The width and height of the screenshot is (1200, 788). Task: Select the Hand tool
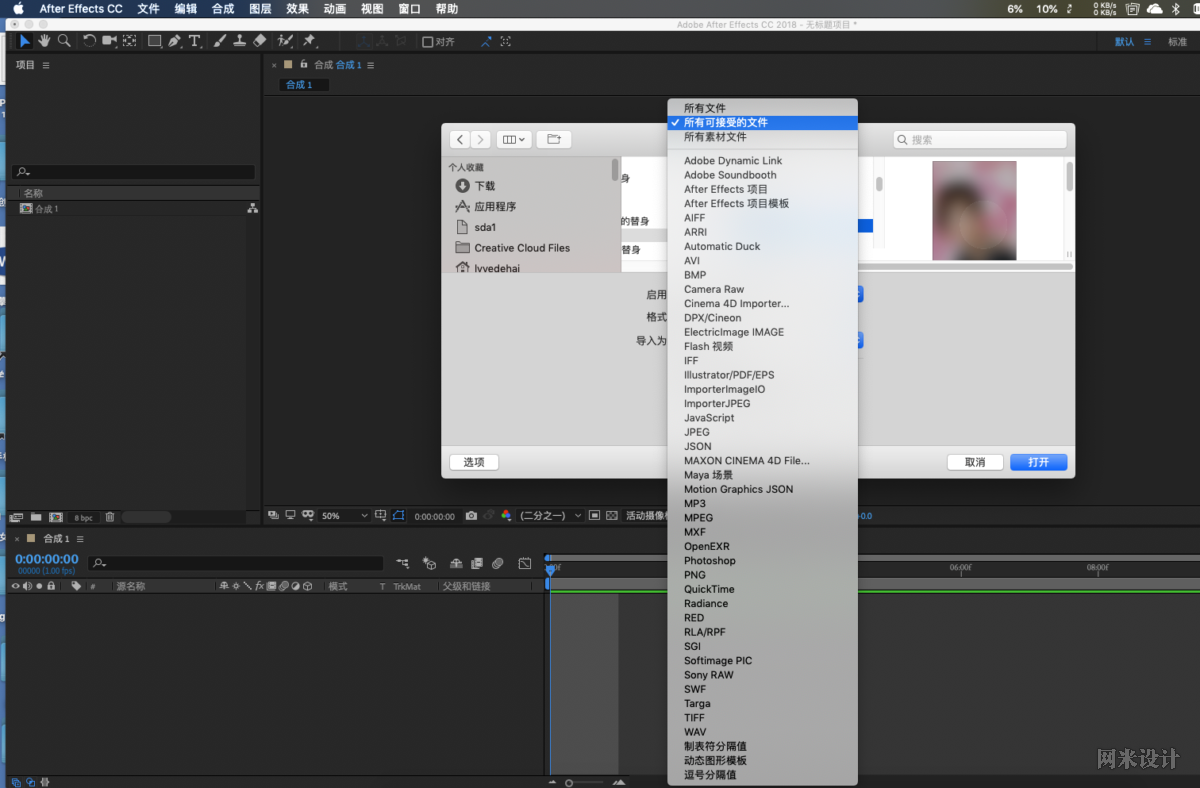click(x=44, y=41)
